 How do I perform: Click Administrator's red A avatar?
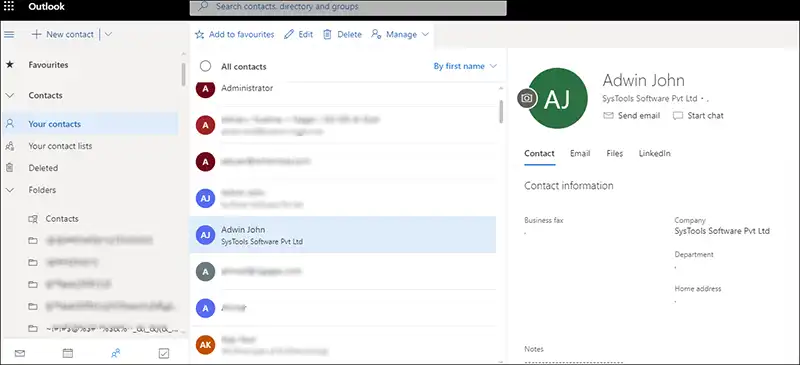coord(205,89)
